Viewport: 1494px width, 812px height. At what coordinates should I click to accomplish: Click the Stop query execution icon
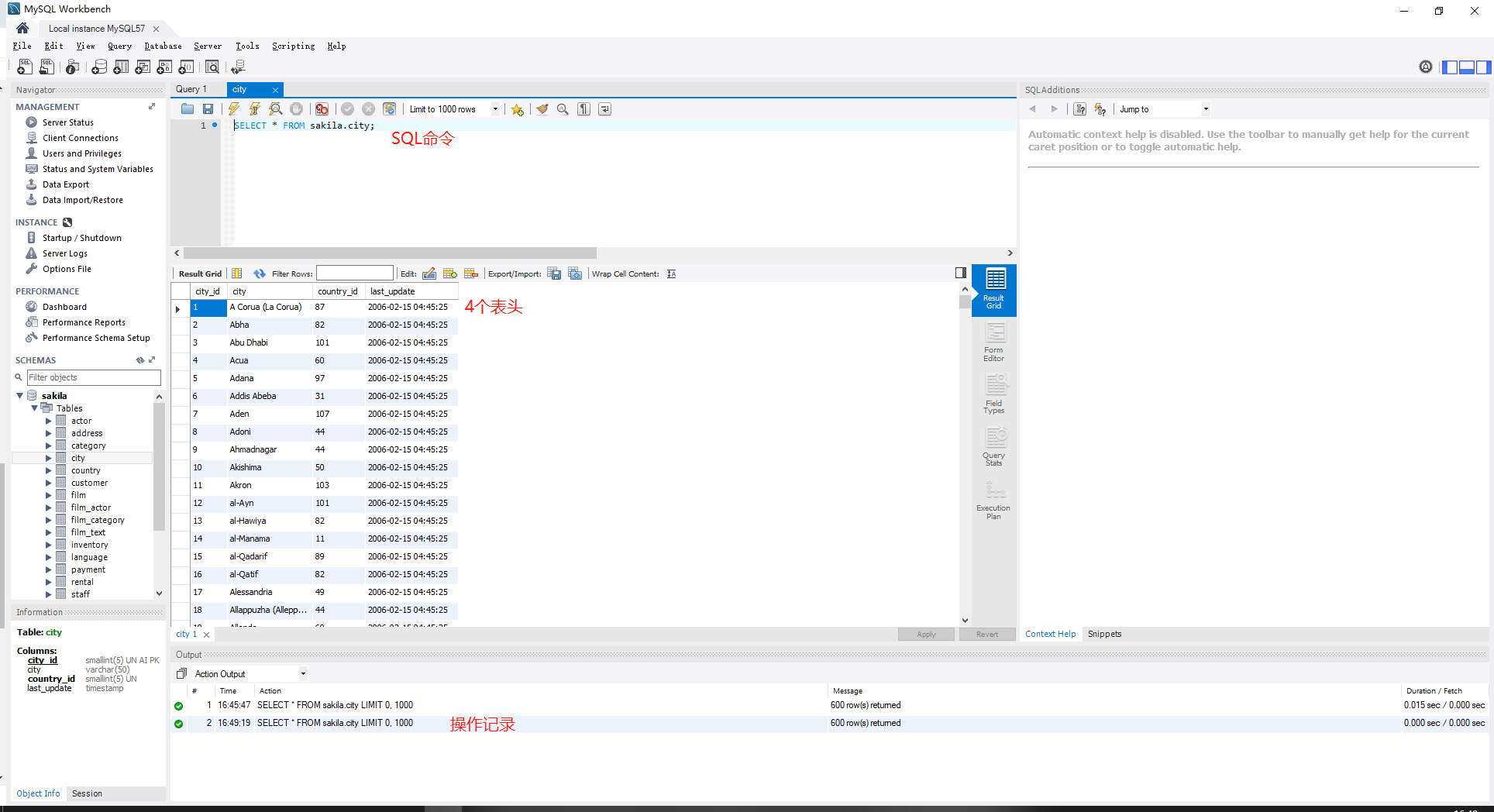pos(295,108)
